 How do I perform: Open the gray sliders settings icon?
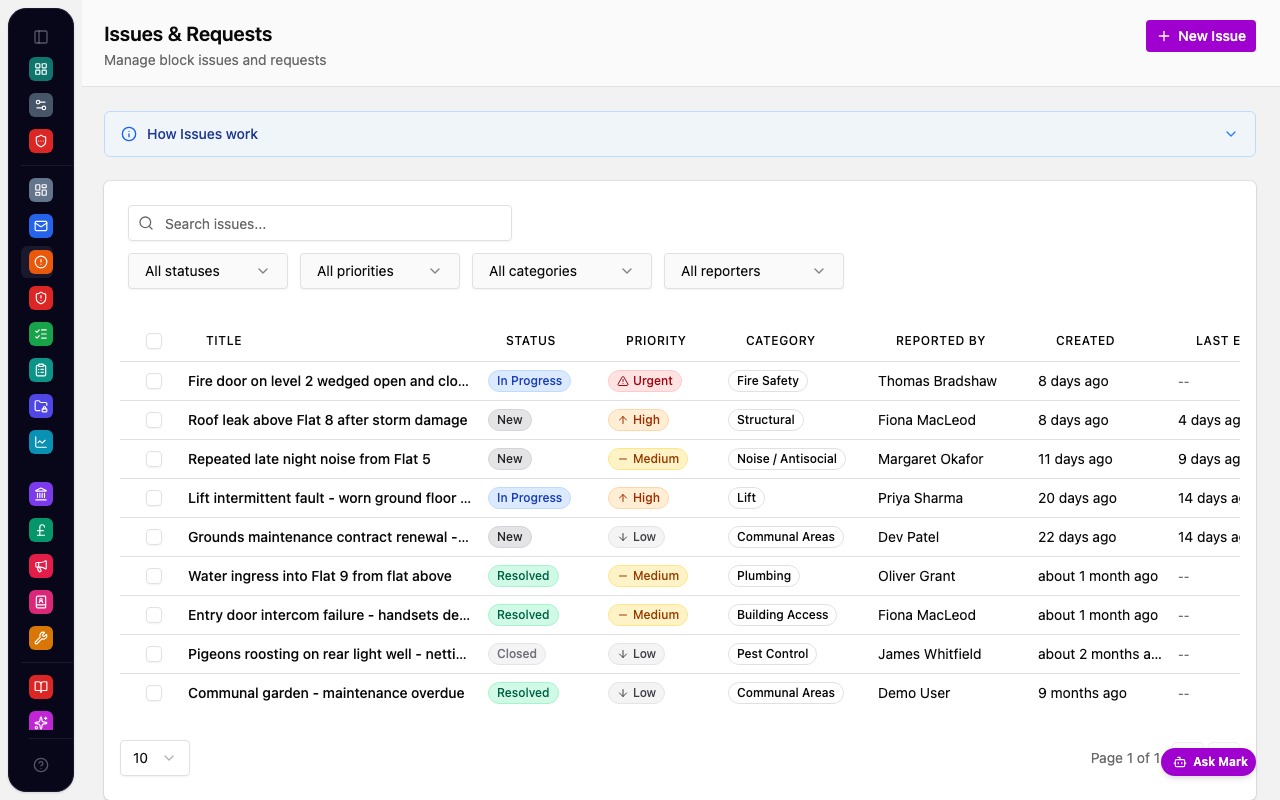(41, 105)
